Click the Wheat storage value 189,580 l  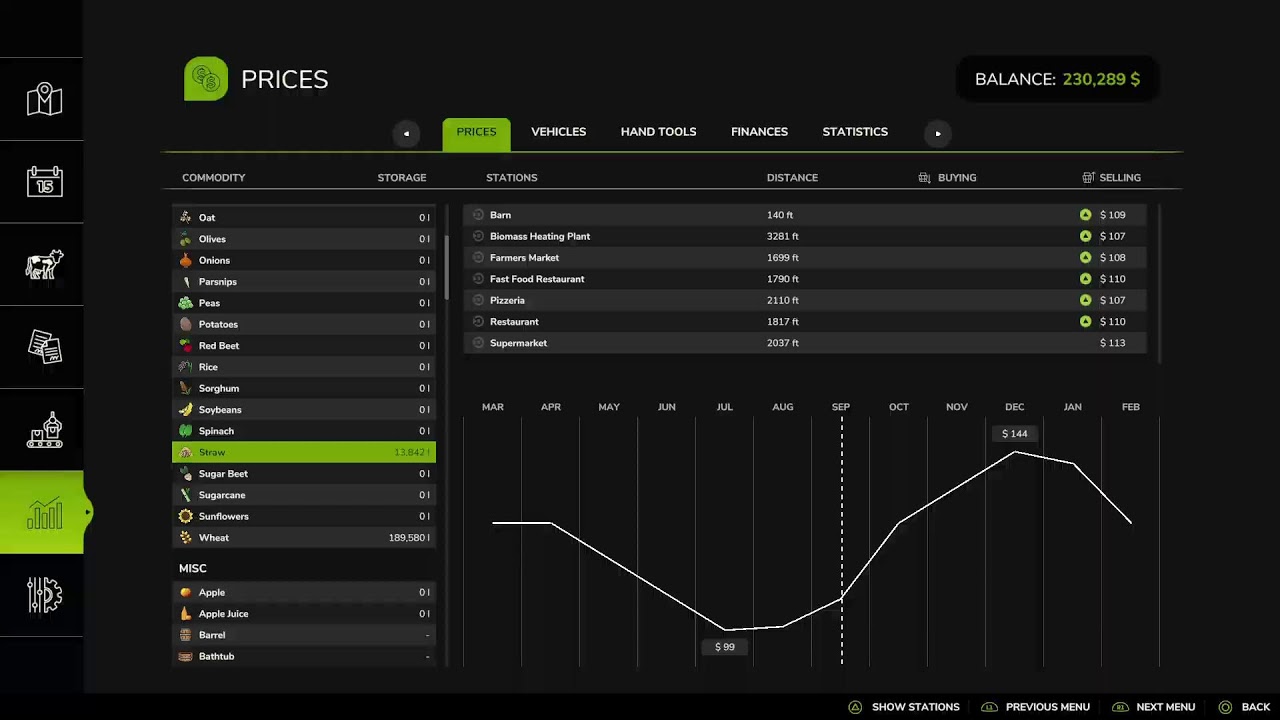[409, 538]
